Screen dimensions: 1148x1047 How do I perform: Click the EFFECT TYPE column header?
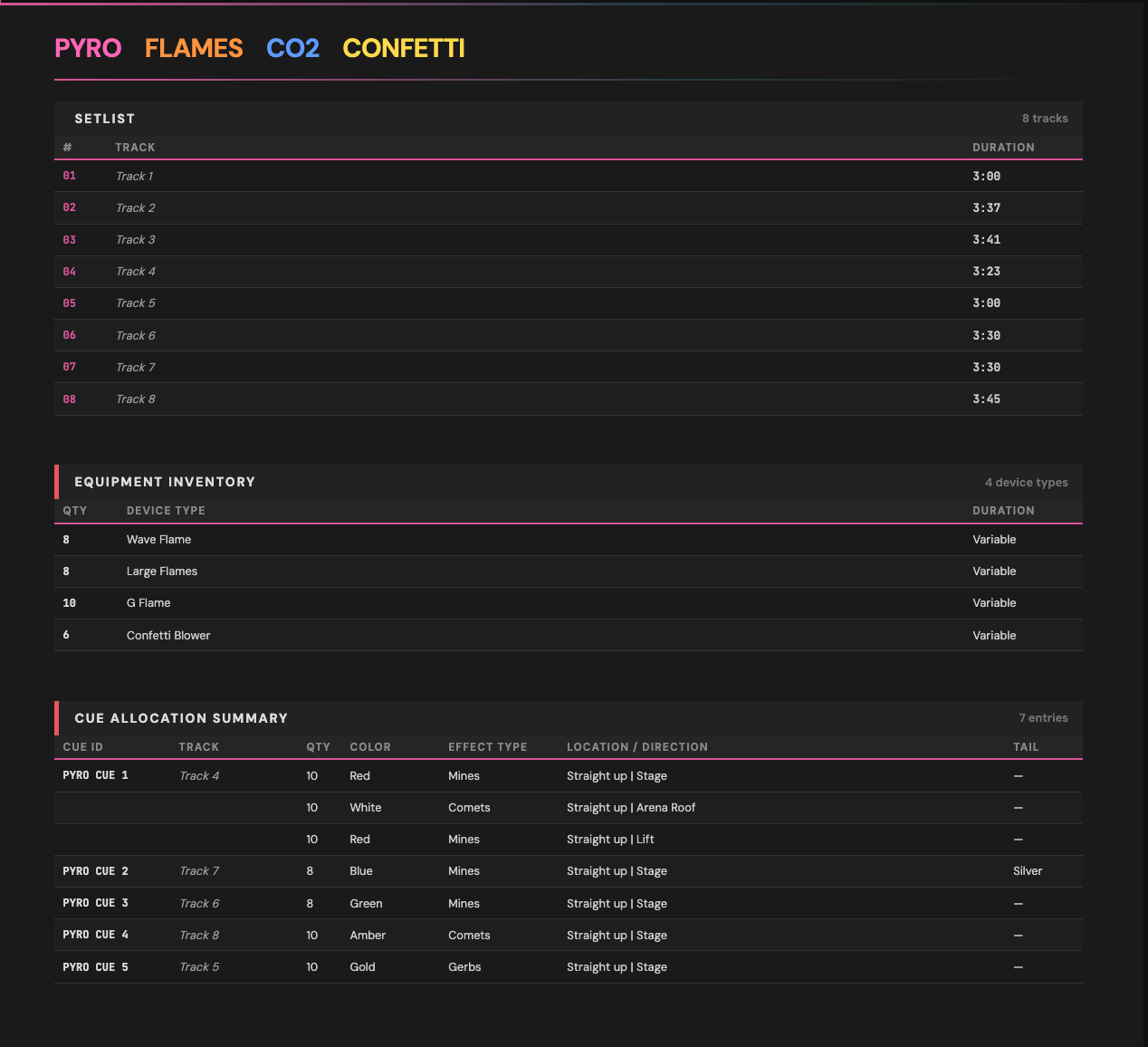click(487, 746)
